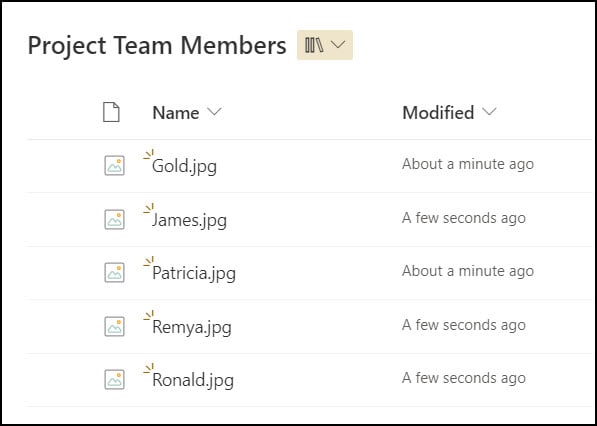
Task: Click the image icon for Gold.jpg
Action: [115, 166]
